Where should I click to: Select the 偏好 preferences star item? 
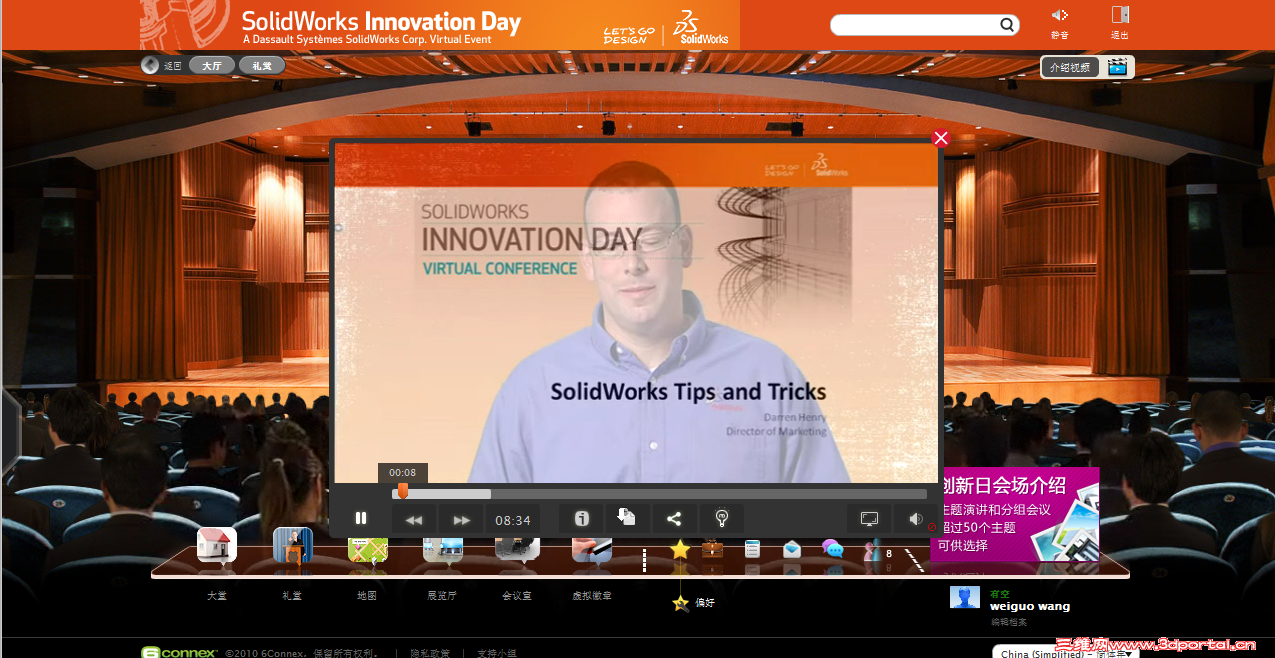[693, 603]
